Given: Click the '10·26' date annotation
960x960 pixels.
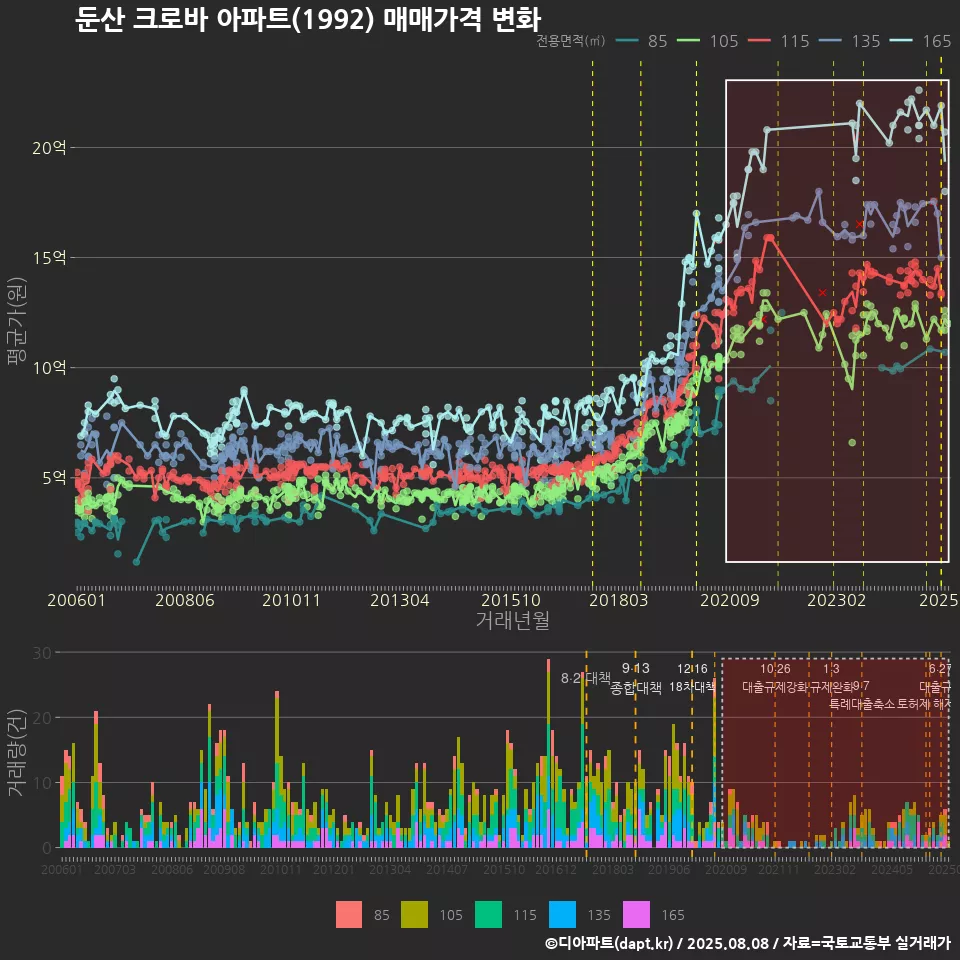Looking at the screenshot, I should click(775, 669).
